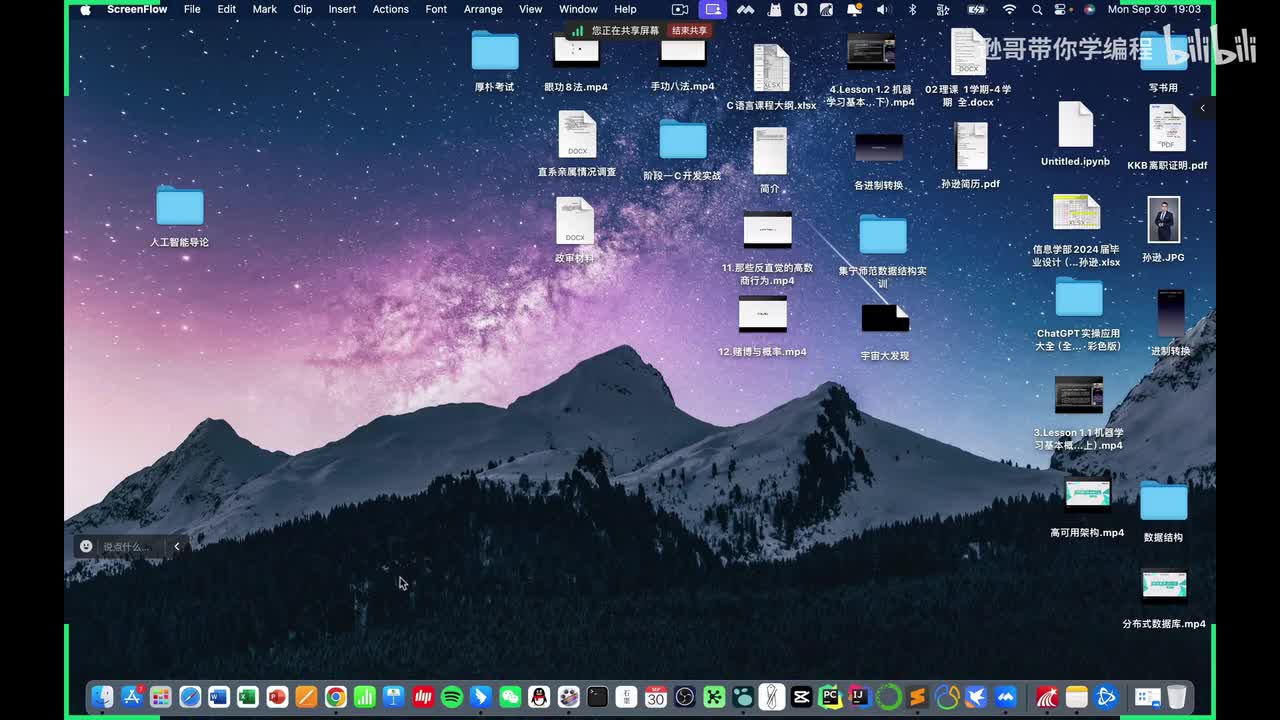
Task: Open WeChat from the Dock
Action: [x=510, y=697]
